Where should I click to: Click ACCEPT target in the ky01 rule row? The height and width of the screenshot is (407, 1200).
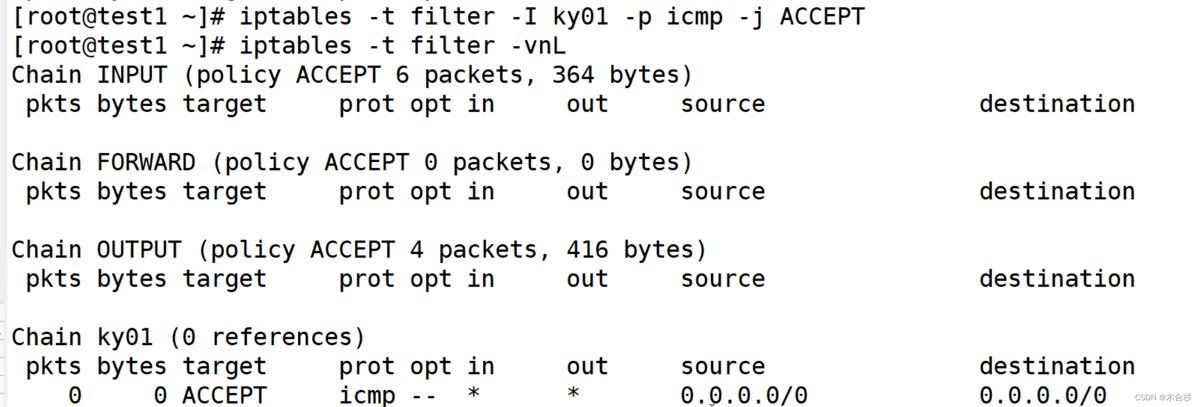pyautogui.click(x=224, y=395)
